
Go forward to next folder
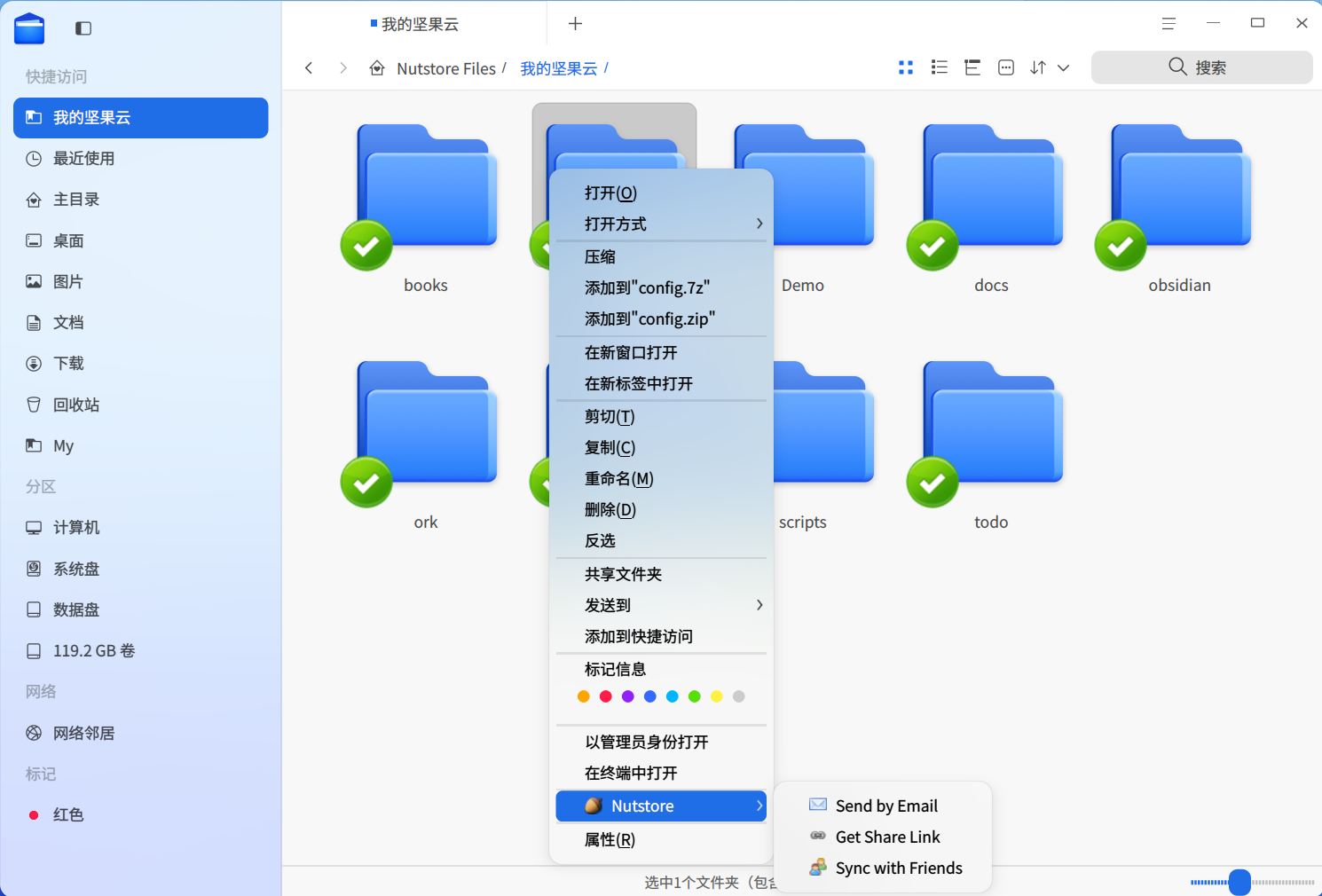click(x=343, y=68)
